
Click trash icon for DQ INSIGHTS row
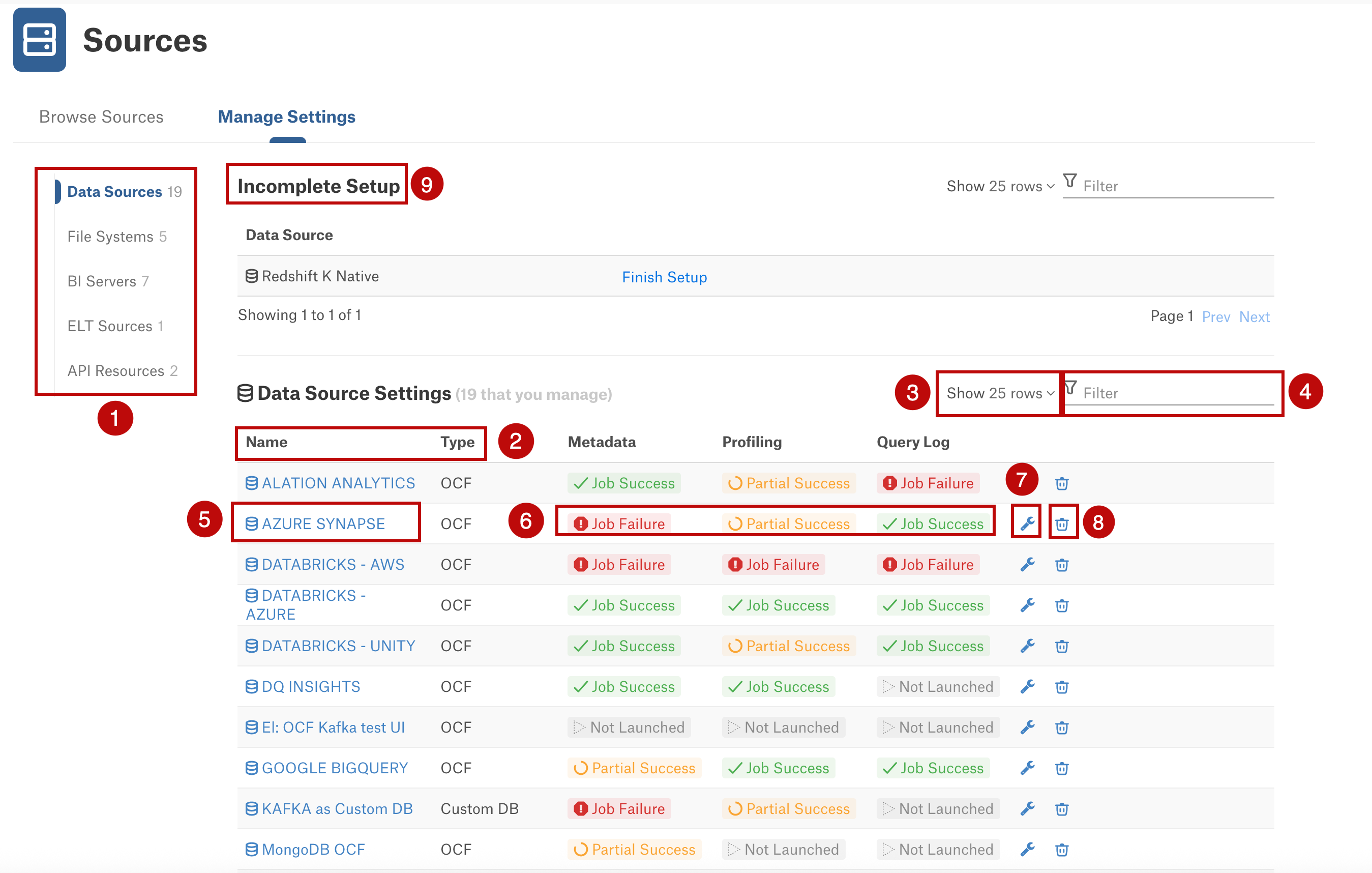[x=1061, y=687]
